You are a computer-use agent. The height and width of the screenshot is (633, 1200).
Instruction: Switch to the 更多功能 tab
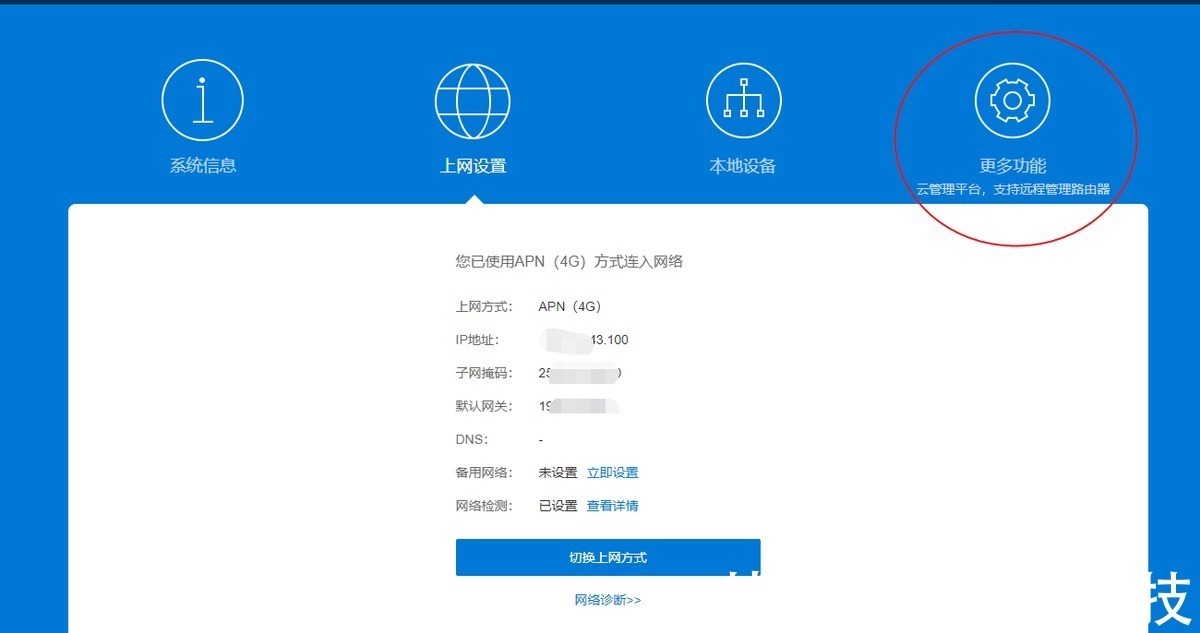1013,164
